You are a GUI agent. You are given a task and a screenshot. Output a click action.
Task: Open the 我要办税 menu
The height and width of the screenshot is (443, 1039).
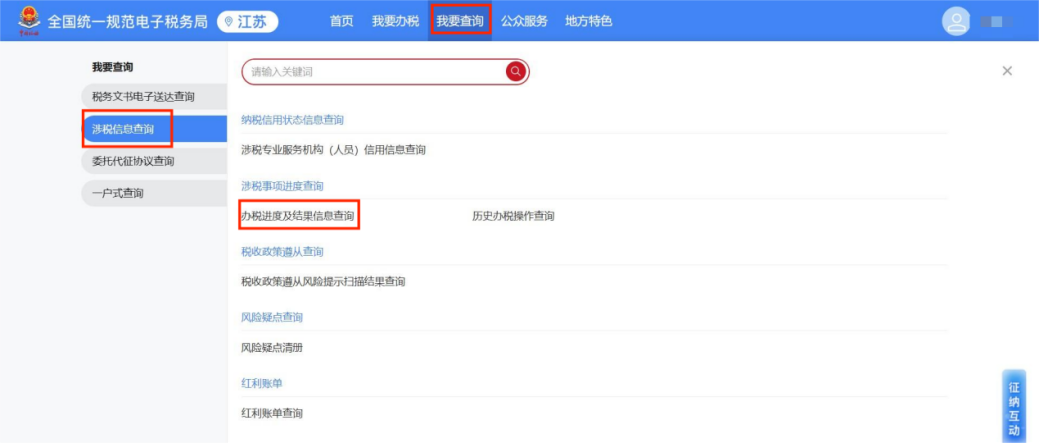(395, 21)
